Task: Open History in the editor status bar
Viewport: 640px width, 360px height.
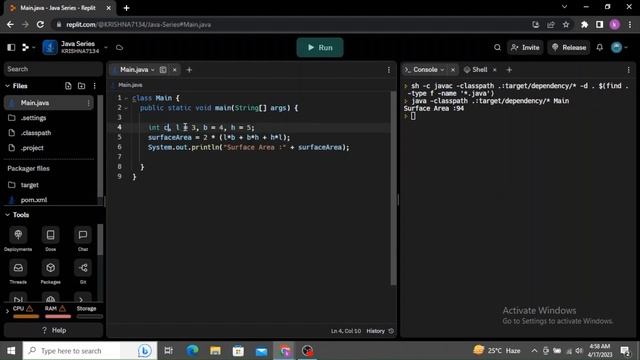Action: pyautogui.click(x=380, y=331)
